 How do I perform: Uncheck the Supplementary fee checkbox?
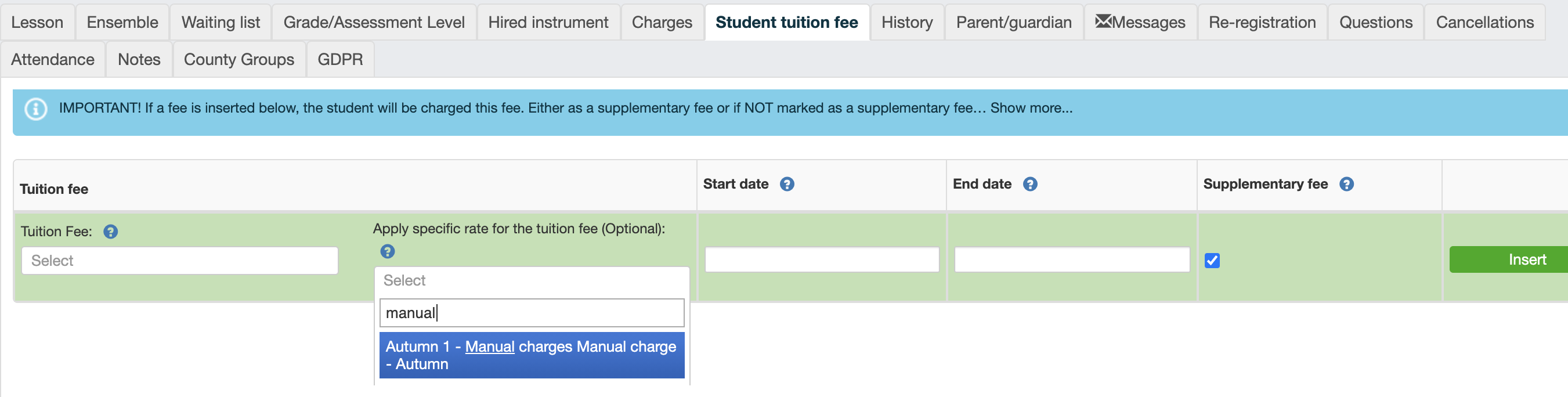(x=1212, y=261)
